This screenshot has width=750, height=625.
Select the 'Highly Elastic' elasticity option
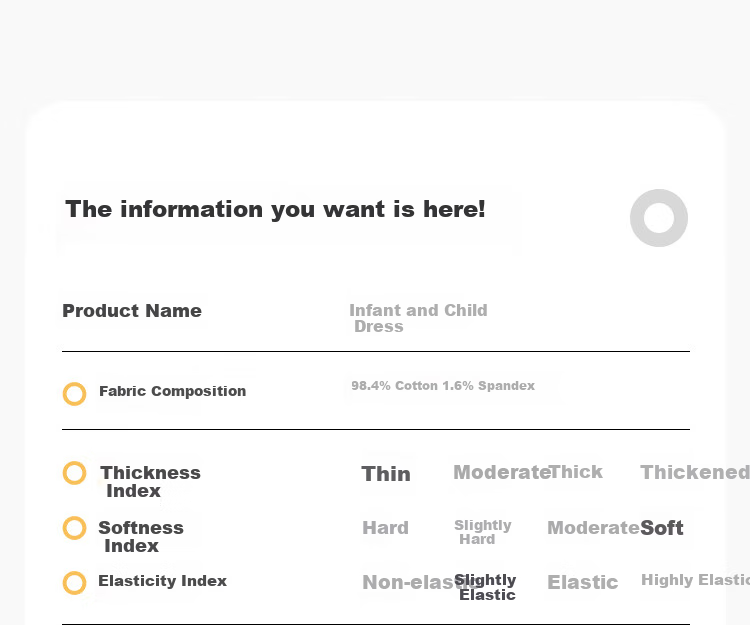tap(695, 580)
